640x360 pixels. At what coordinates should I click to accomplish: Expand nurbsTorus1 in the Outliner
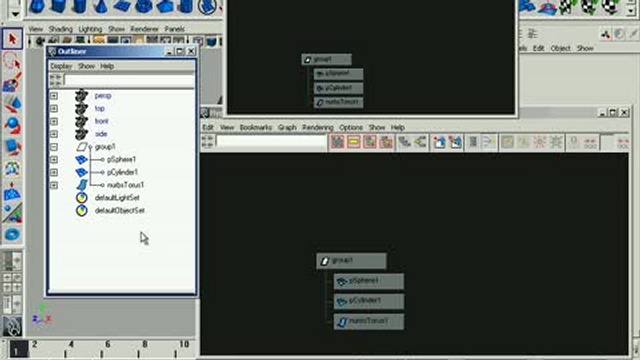pyautogui.click(x=54, y=185)
